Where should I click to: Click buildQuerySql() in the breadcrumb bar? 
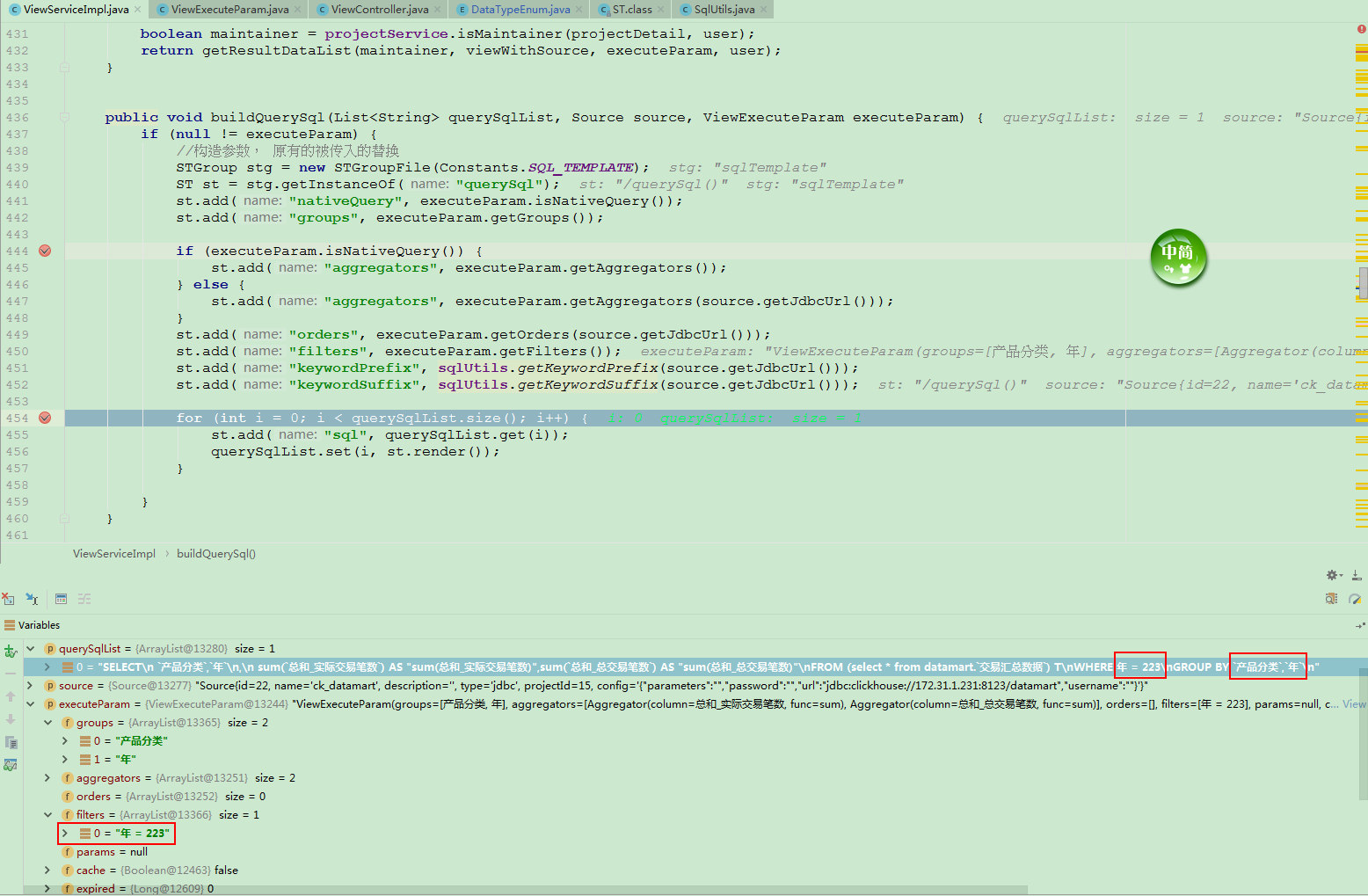(x=215, y=553)
